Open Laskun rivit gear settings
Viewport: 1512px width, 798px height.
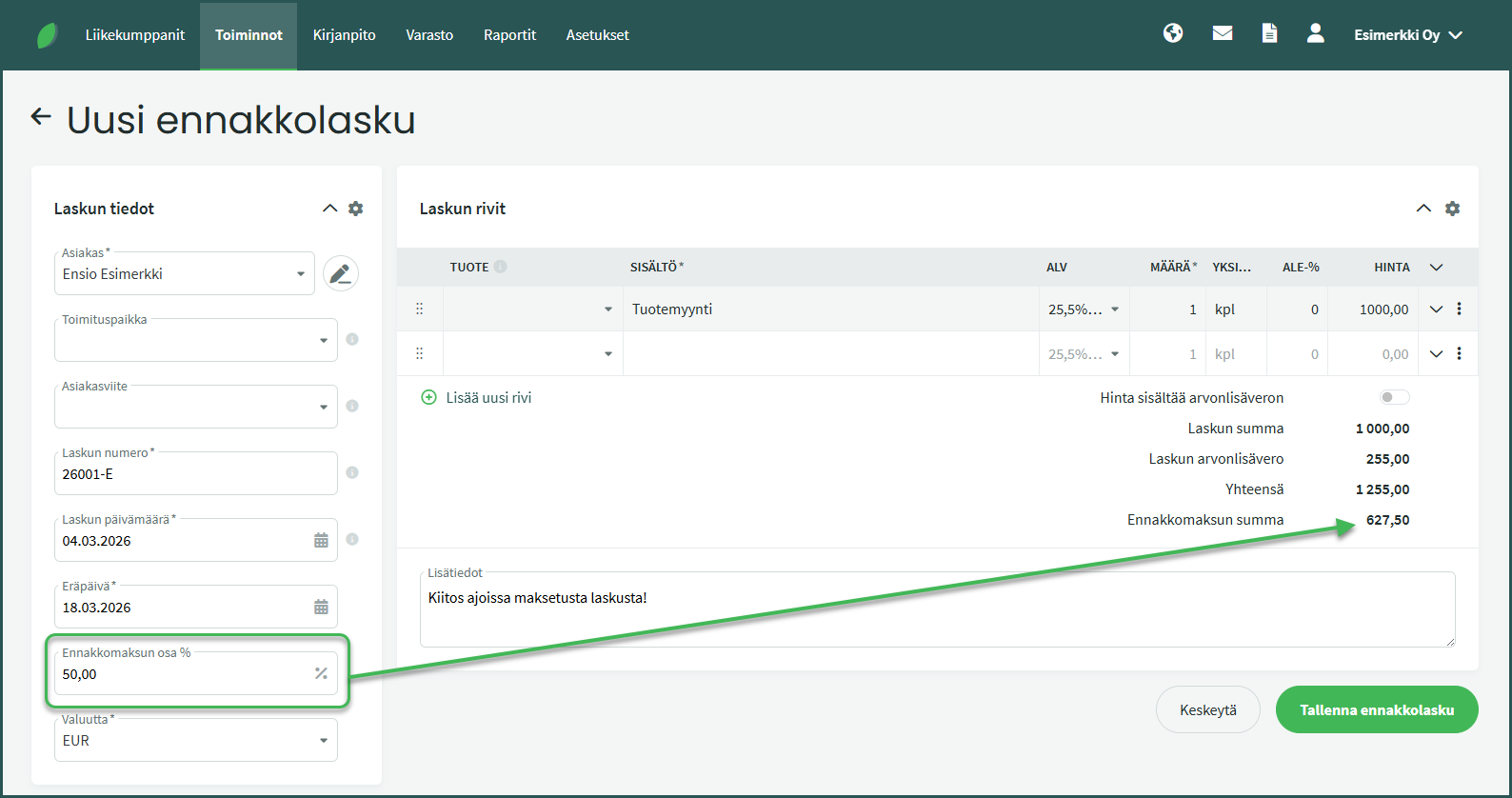click(x=1452, y=209)
